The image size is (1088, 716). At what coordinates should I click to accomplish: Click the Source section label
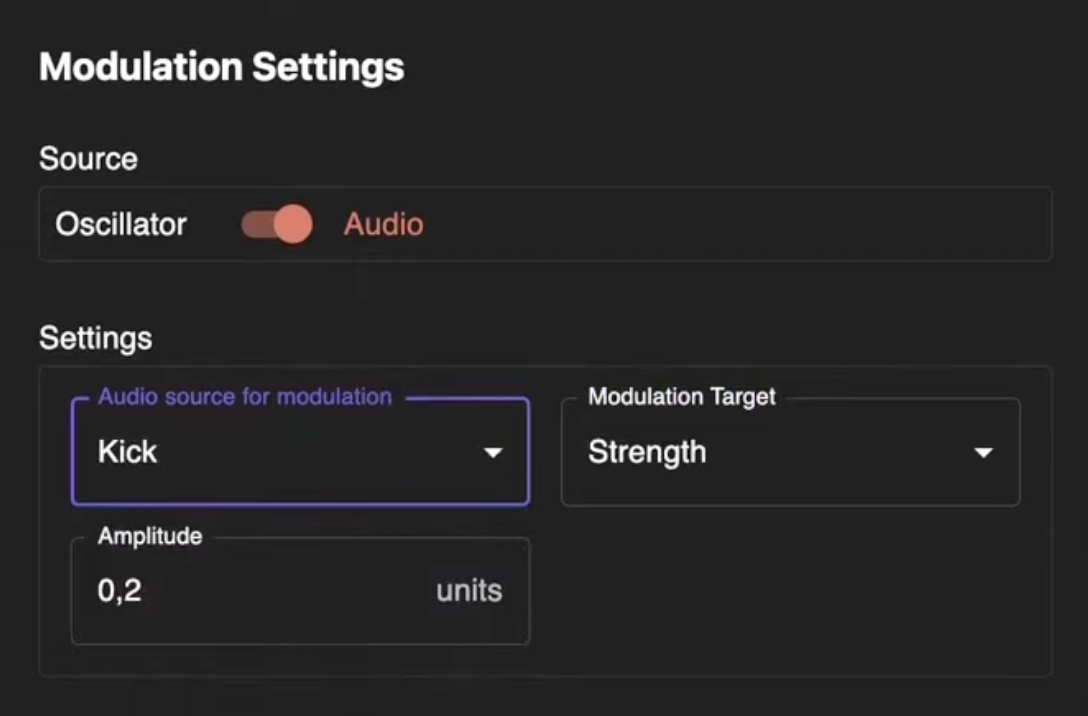[x=88, y=159]
